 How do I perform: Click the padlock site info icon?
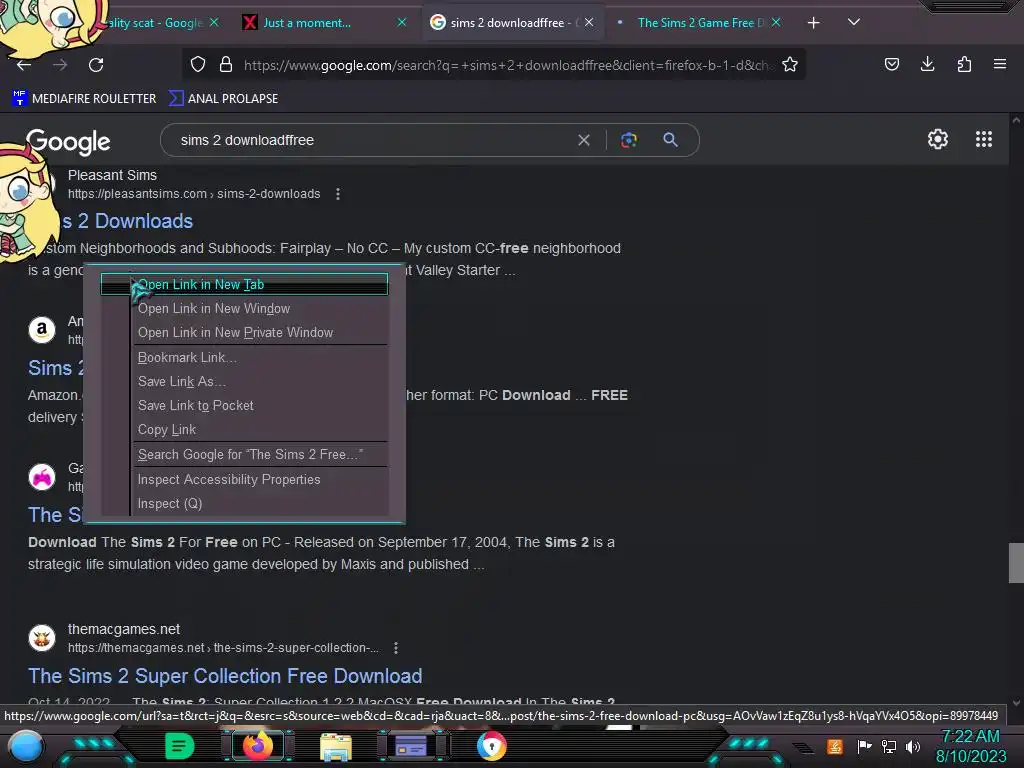click(x=226, y=64)
